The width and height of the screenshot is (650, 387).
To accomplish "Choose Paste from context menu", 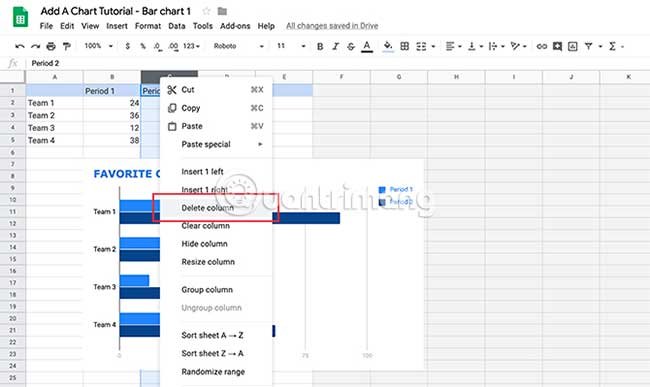I will tap(216, 126).
